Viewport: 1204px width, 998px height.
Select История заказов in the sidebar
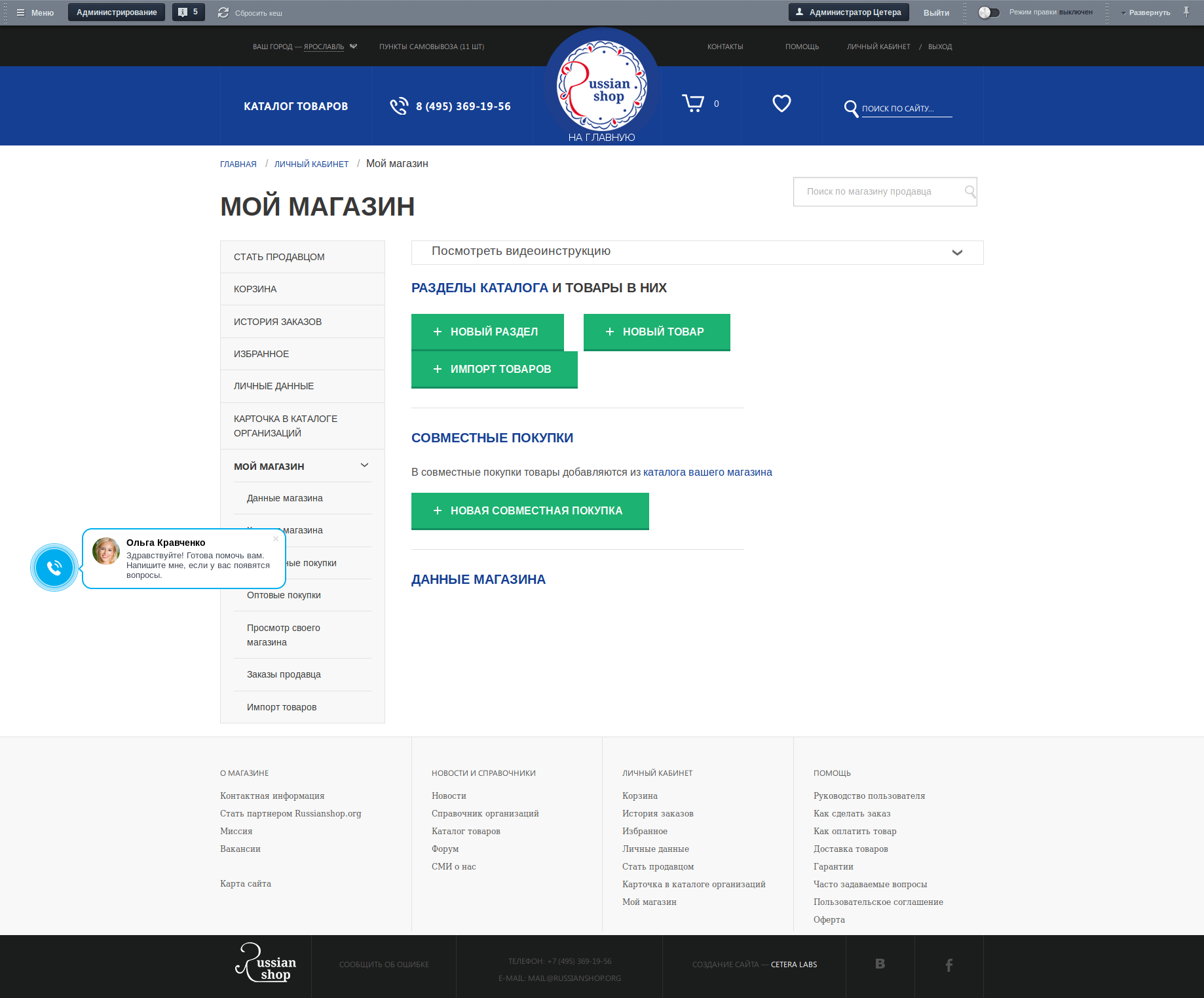[278, 322]
